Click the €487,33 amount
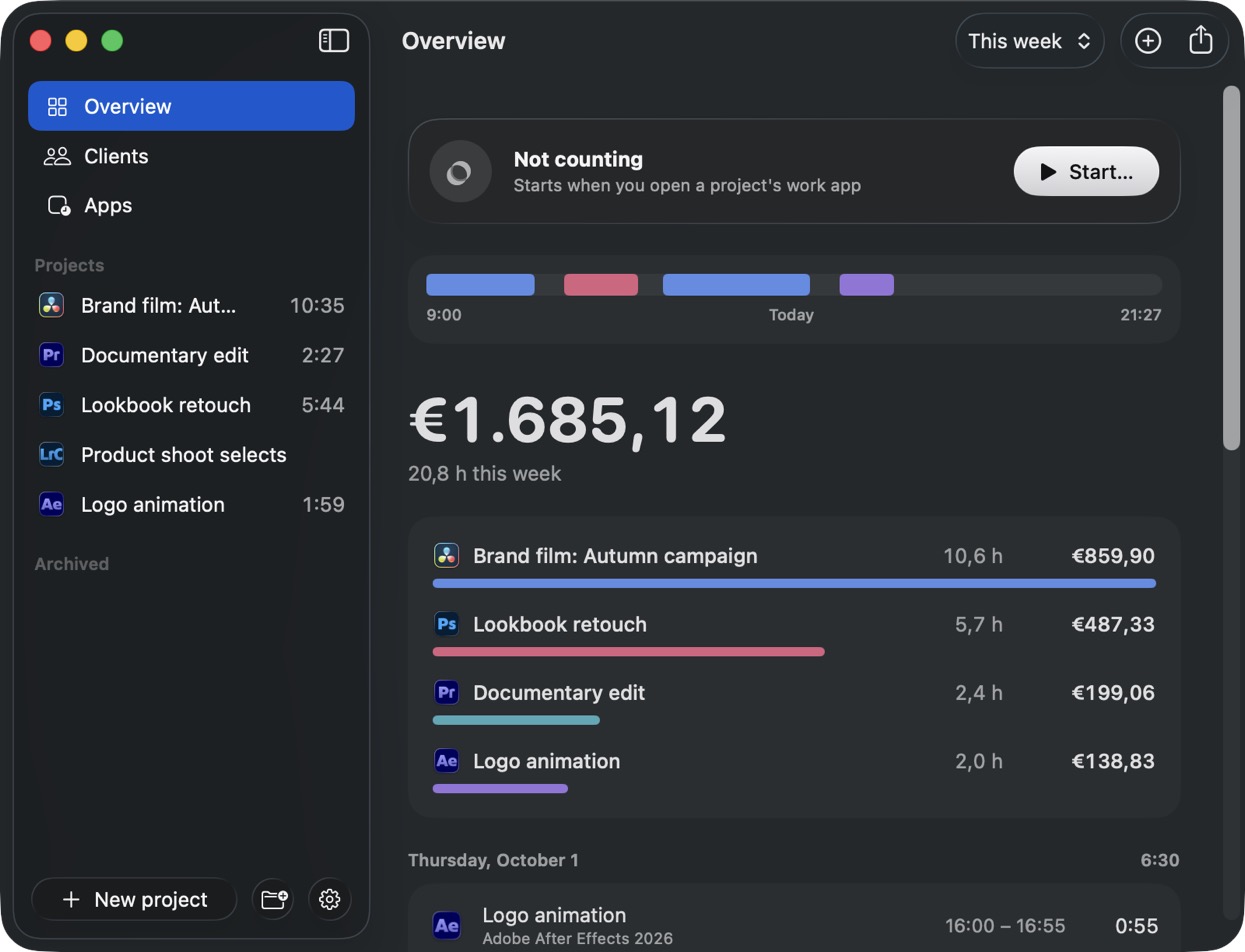This screenshot has height=952, width=1245. click(1113, 624)
